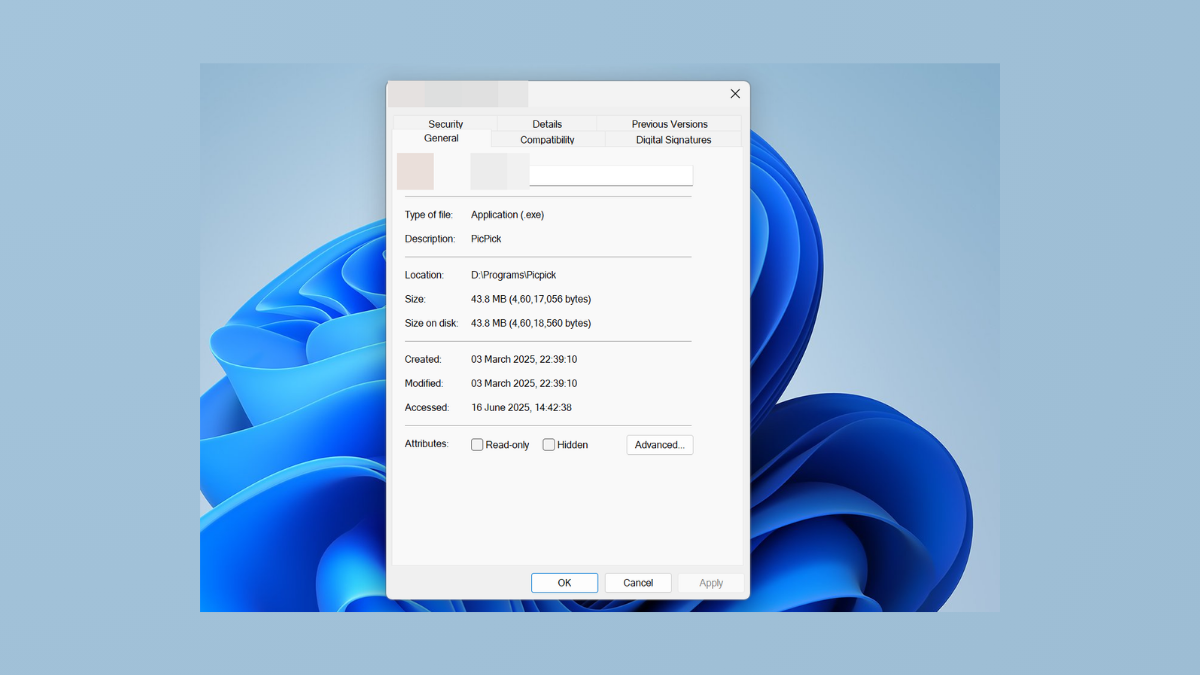Select the General tab
This screenshot has width=1200, height=675.
pyautogui.click(x=442, y=138)
